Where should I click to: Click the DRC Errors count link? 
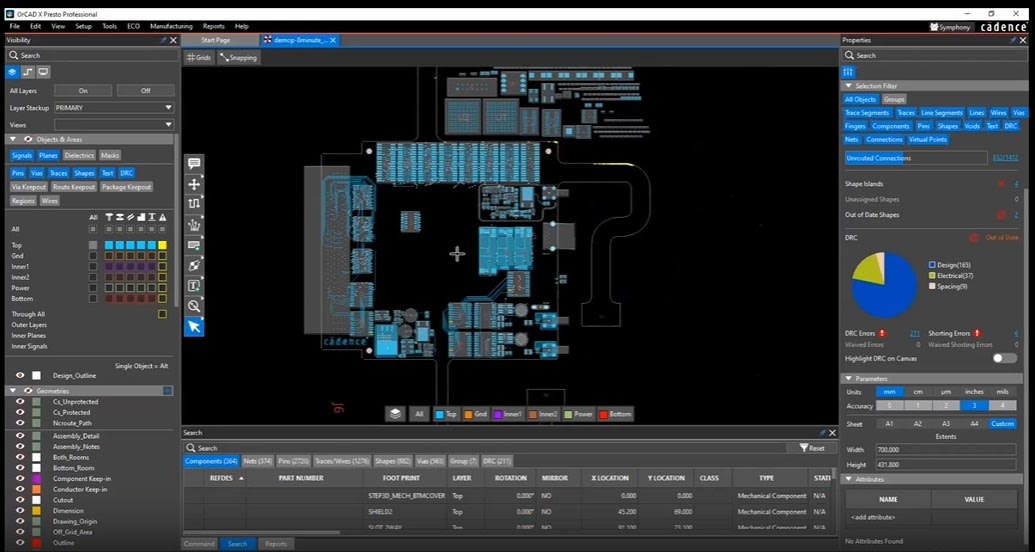pyautogui.click(x=915, y=333)
